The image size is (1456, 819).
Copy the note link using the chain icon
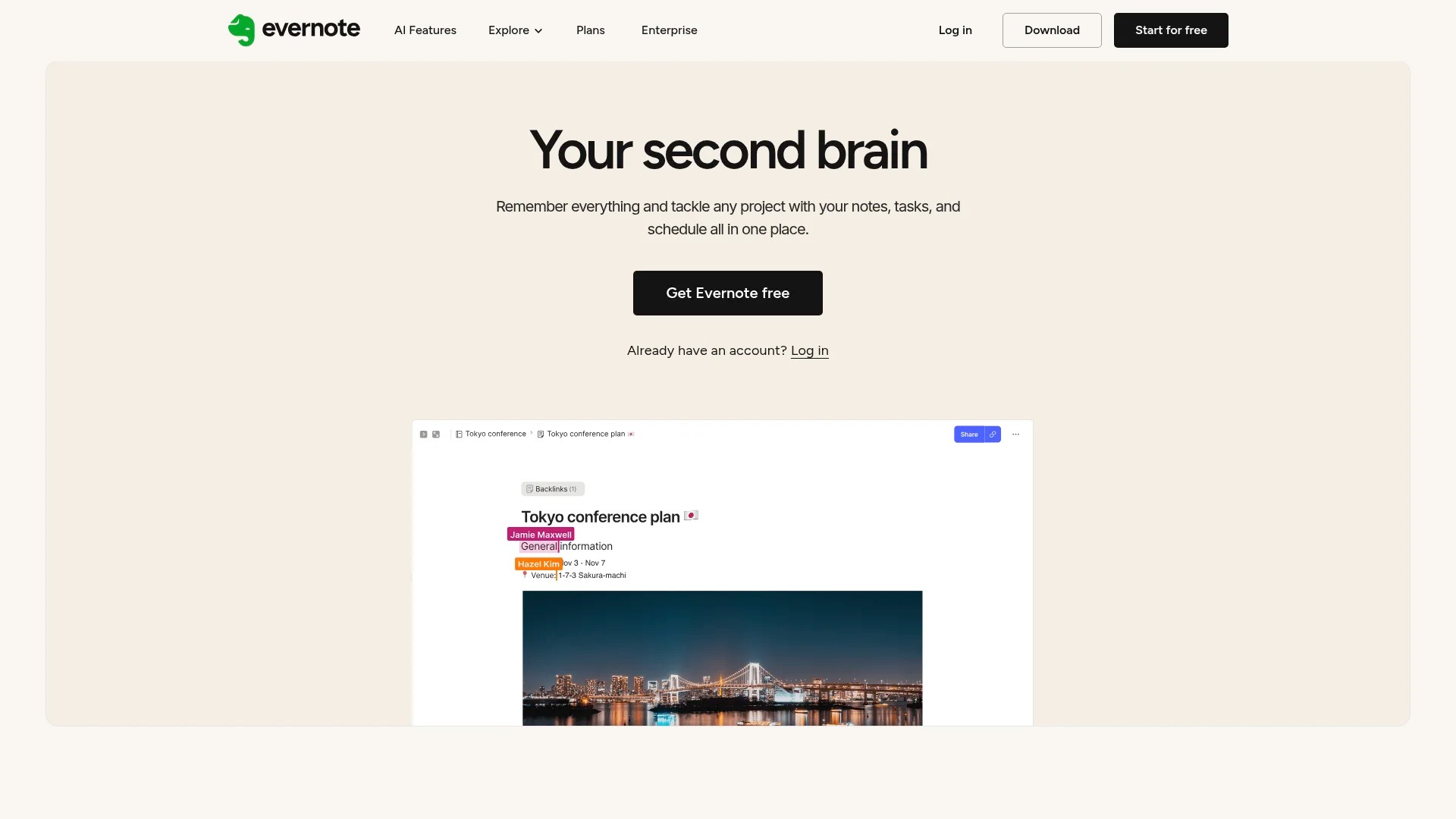point(993,435)
